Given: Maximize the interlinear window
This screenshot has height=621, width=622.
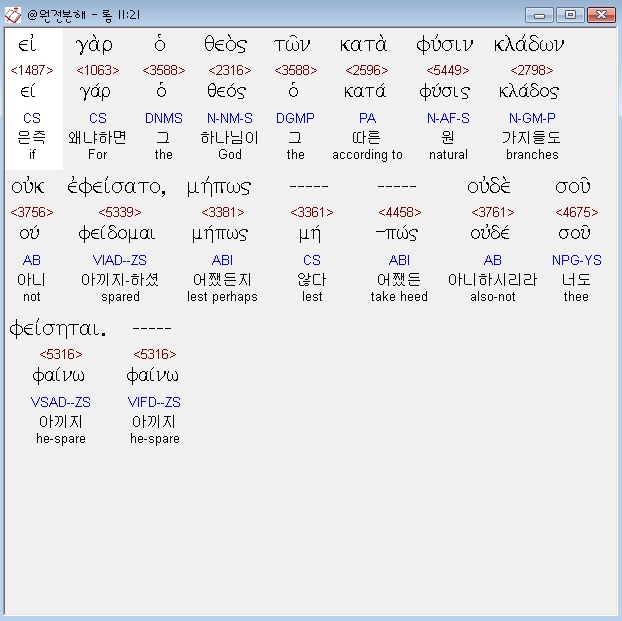Looking at the screenshot, I should [570, 15].
